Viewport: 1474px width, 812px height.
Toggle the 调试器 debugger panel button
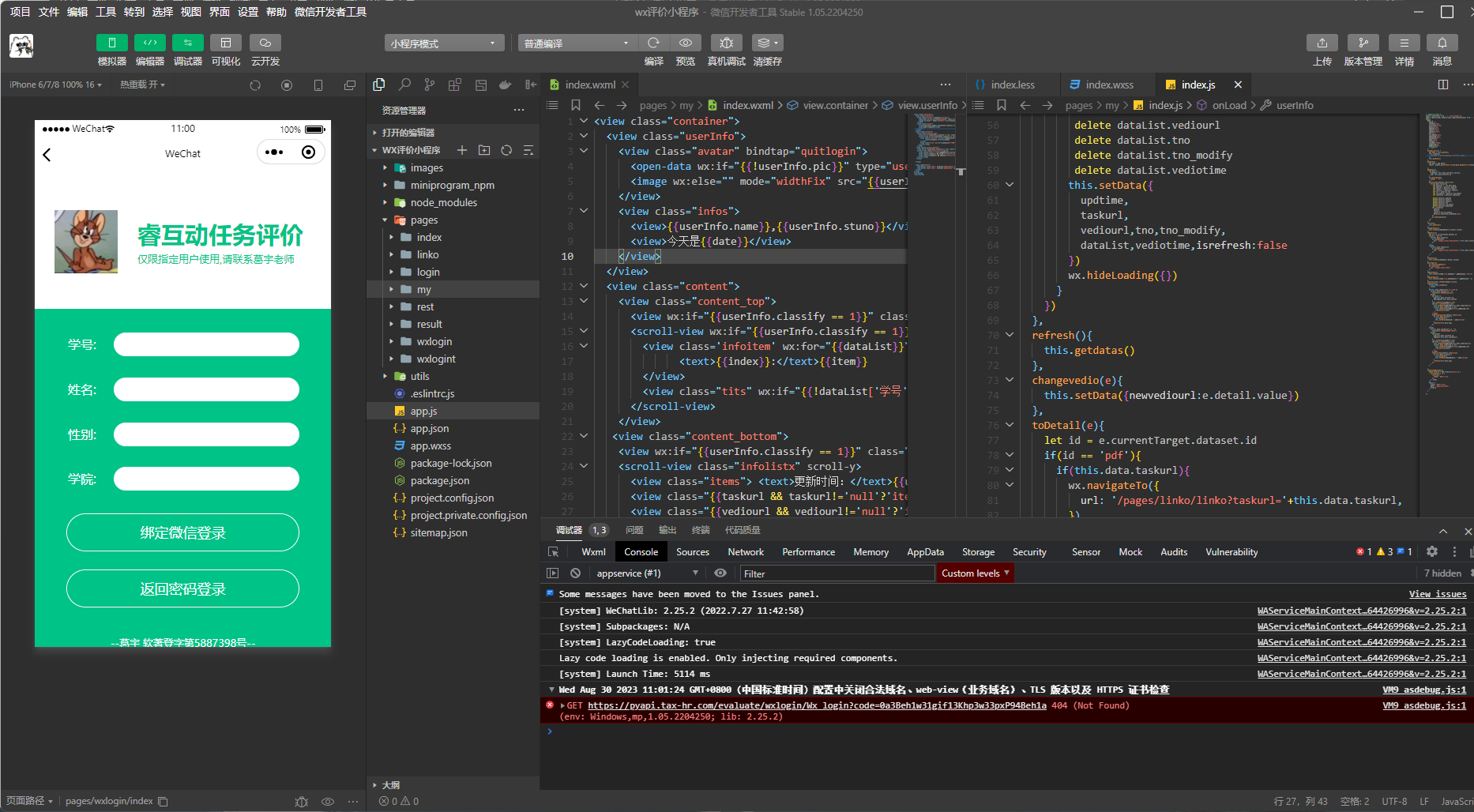[188, 43]
